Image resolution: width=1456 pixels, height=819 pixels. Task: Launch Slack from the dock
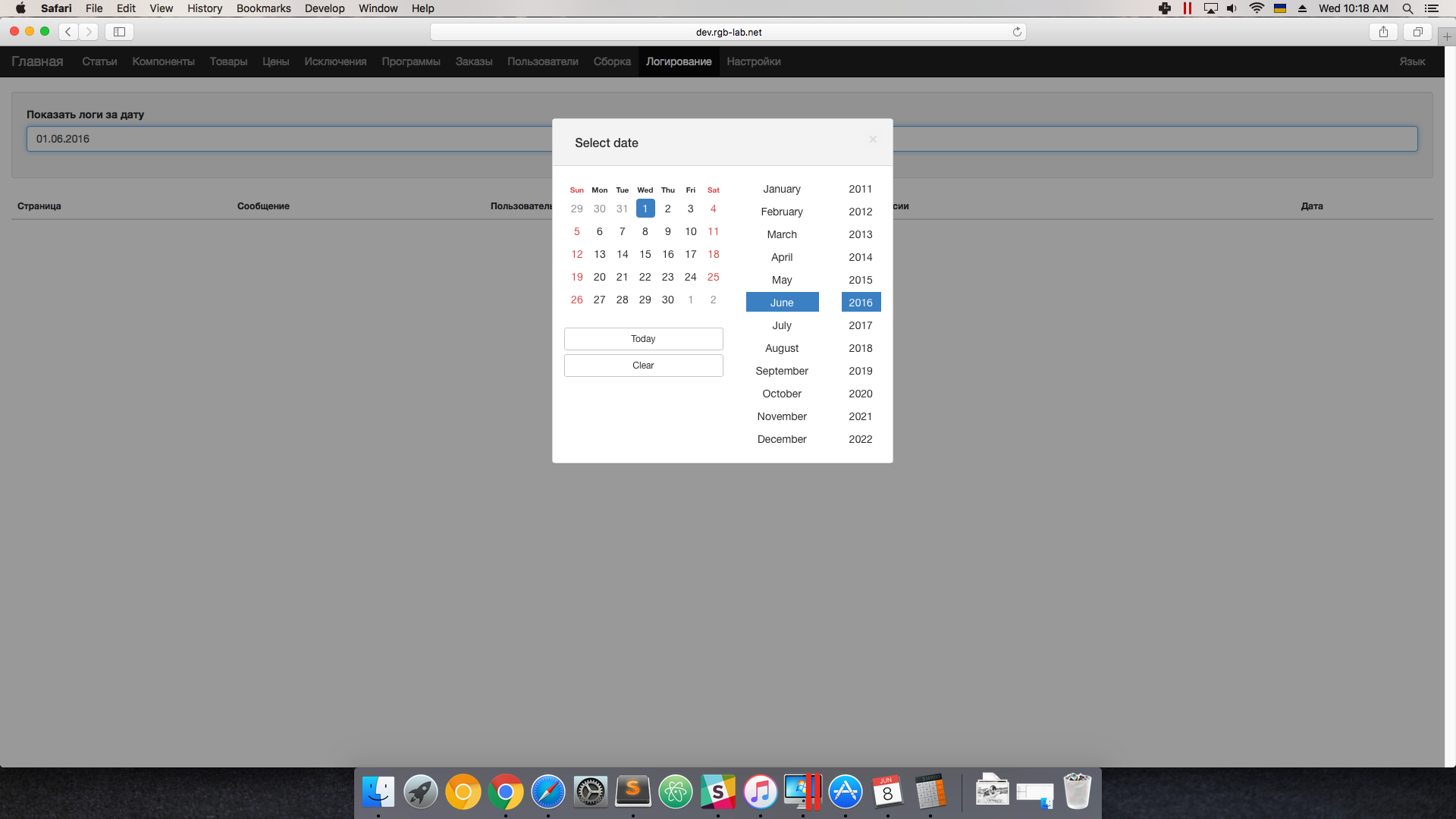[x=717, y=792]
